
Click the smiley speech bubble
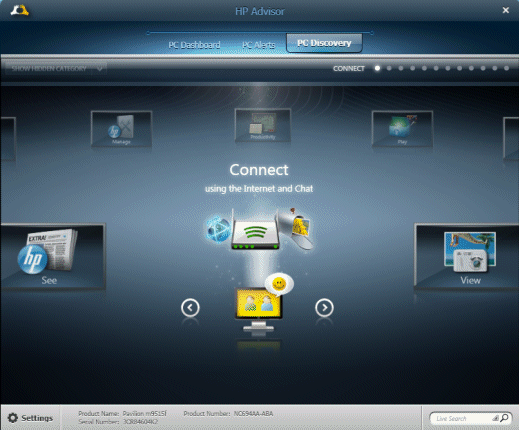279,284
